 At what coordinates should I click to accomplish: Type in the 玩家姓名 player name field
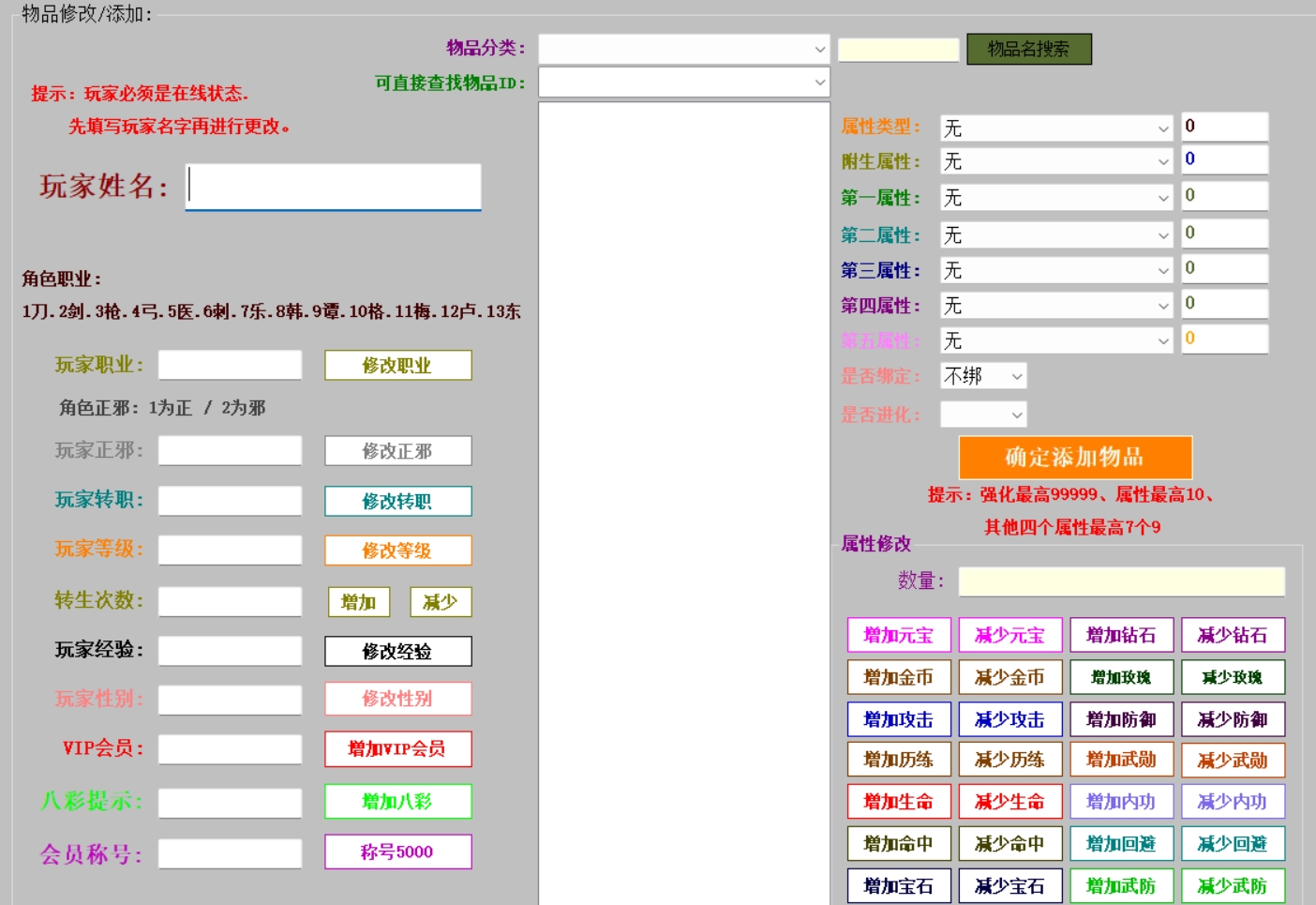pyautogui.click(x=333, y=188)
